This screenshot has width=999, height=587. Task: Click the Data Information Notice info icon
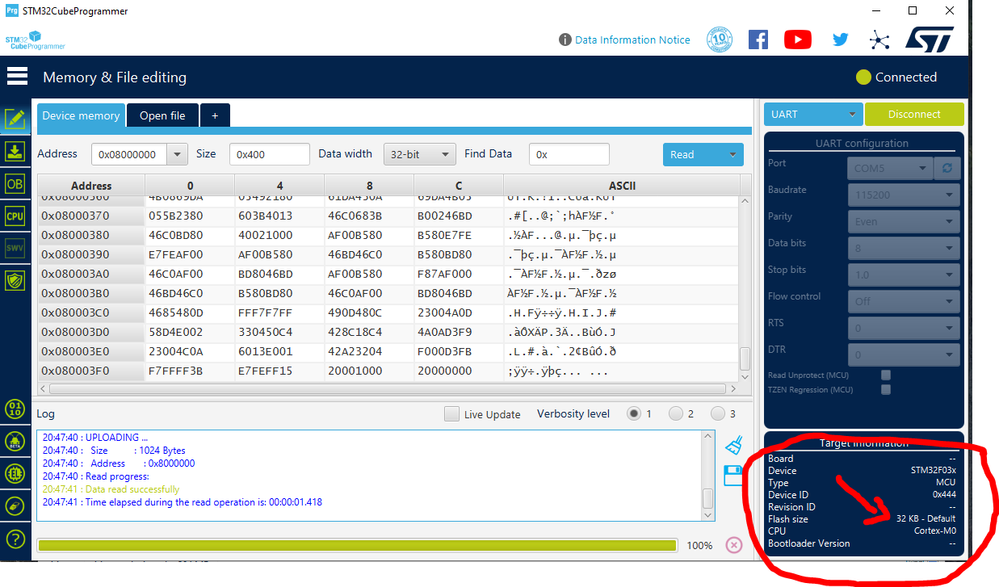pos(564,40)
